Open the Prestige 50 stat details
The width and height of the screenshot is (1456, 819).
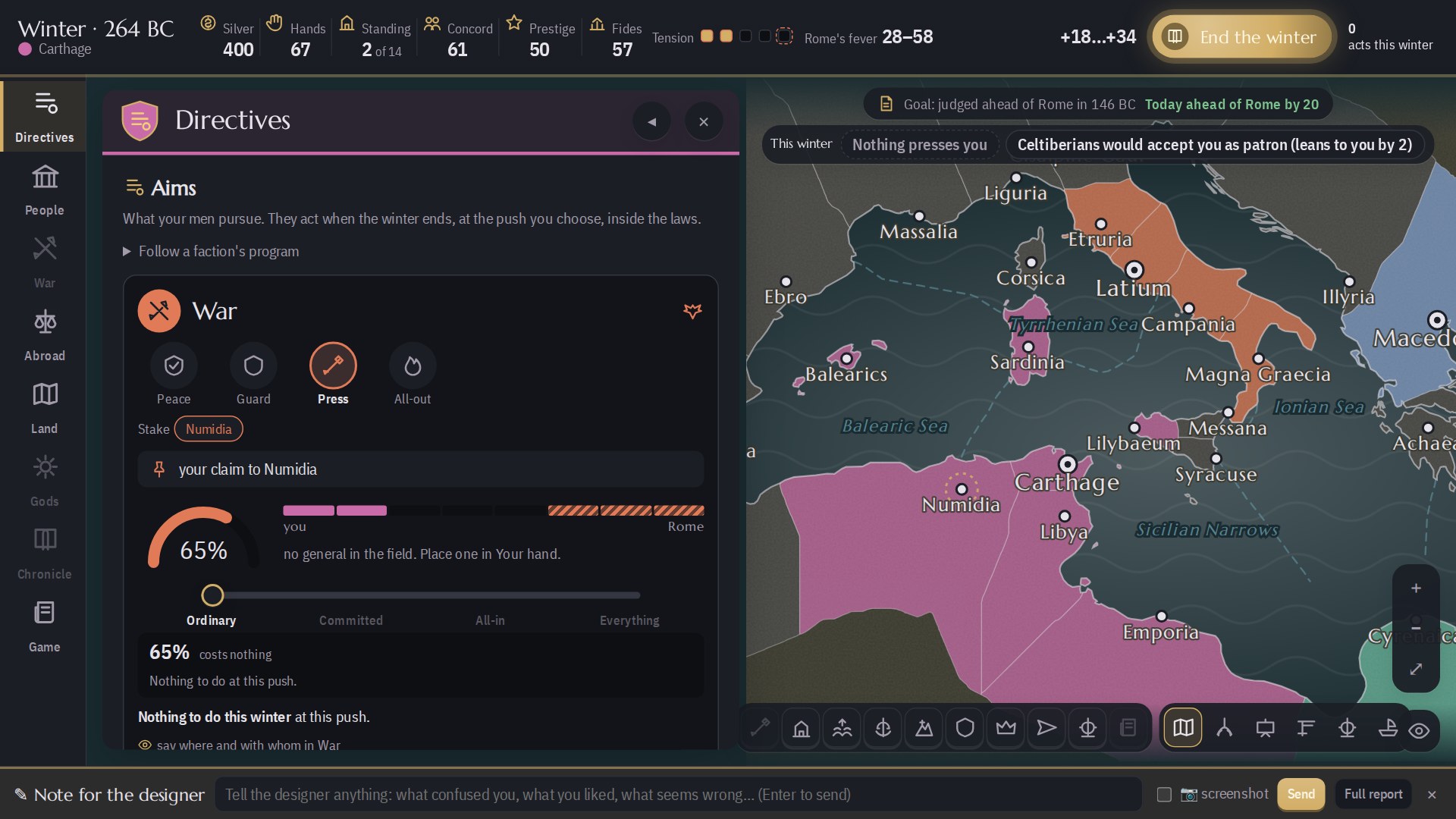[540, 38]
